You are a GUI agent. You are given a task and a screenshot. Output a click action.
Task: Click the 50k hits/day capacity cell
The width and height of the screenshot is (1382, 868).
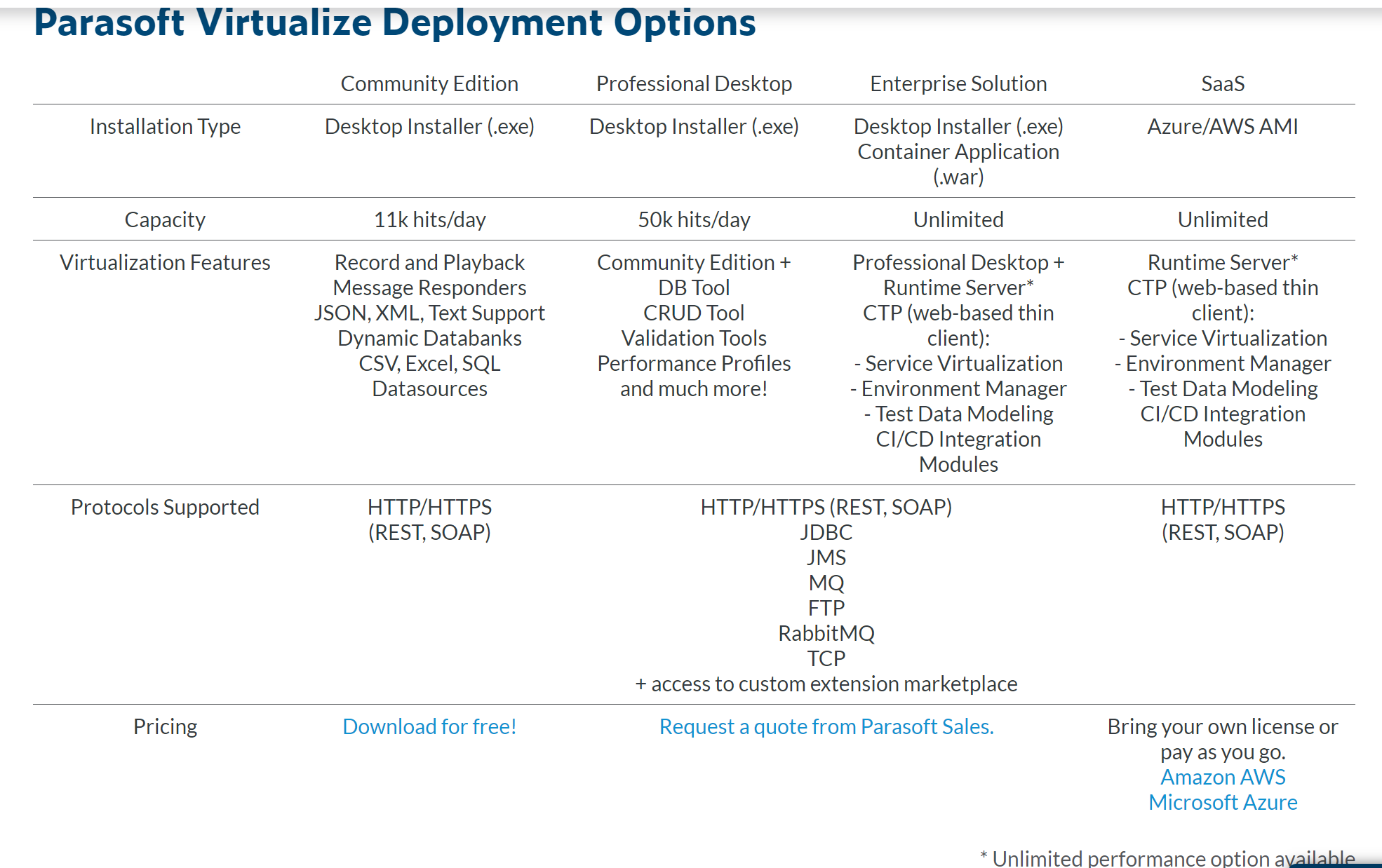click(x=694, y=219)
